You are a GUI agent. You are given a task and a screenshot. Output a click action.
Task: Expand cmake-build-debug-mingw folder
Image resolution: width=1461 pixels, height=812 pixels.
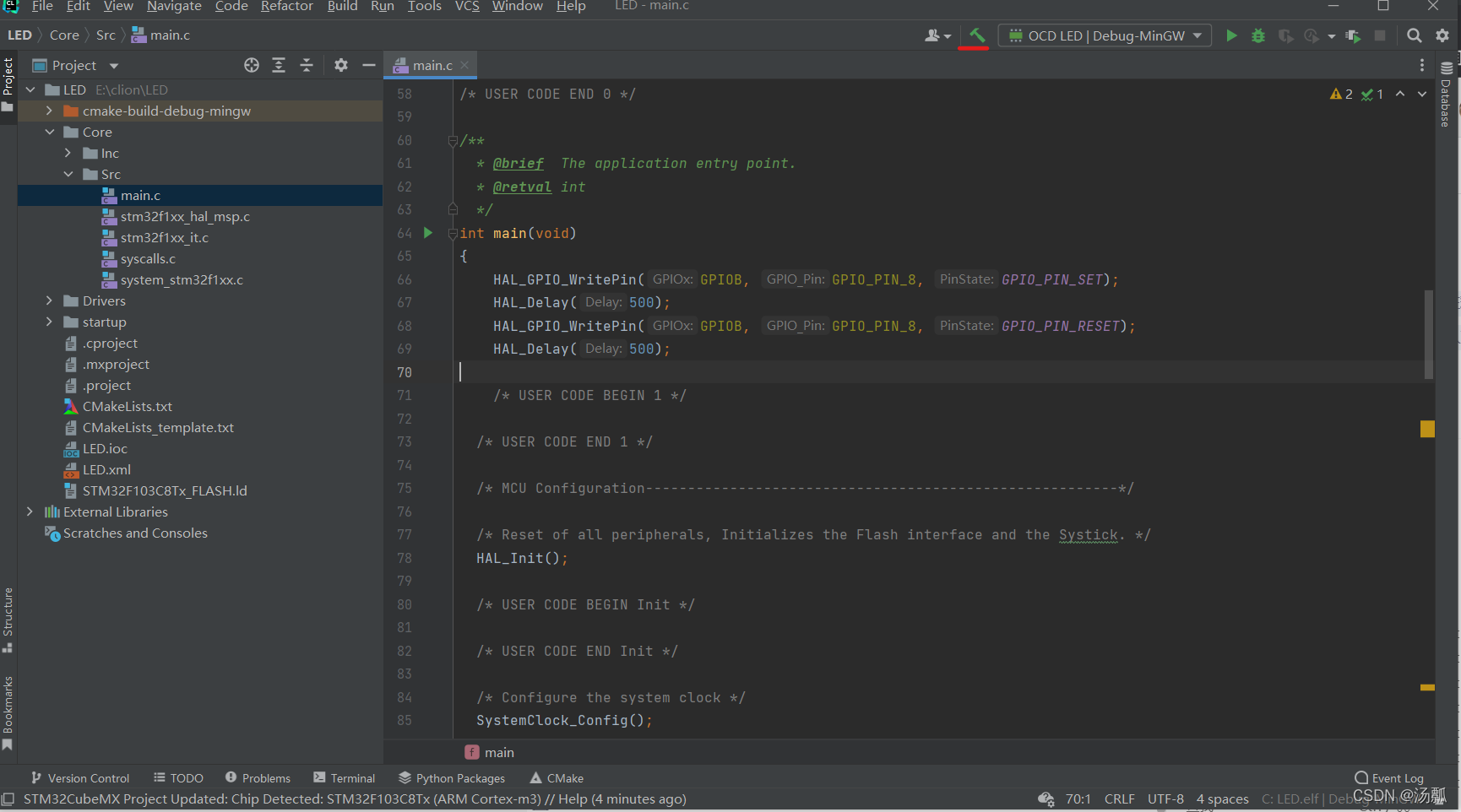point(49,111)
